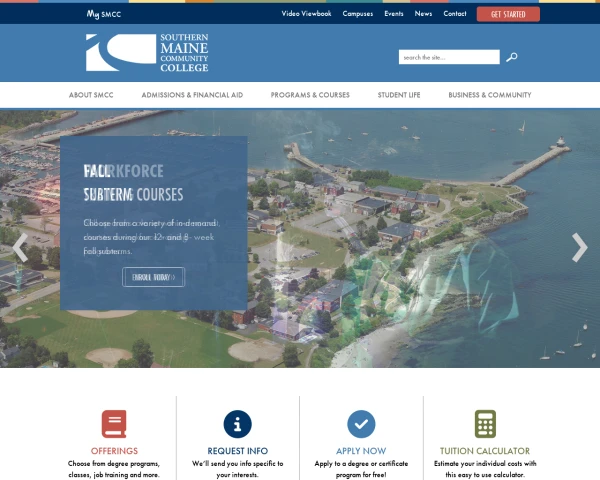This screenshot has height=480, width=600.
Task: Open My SMCC portal link
Action: coord(104,14)
